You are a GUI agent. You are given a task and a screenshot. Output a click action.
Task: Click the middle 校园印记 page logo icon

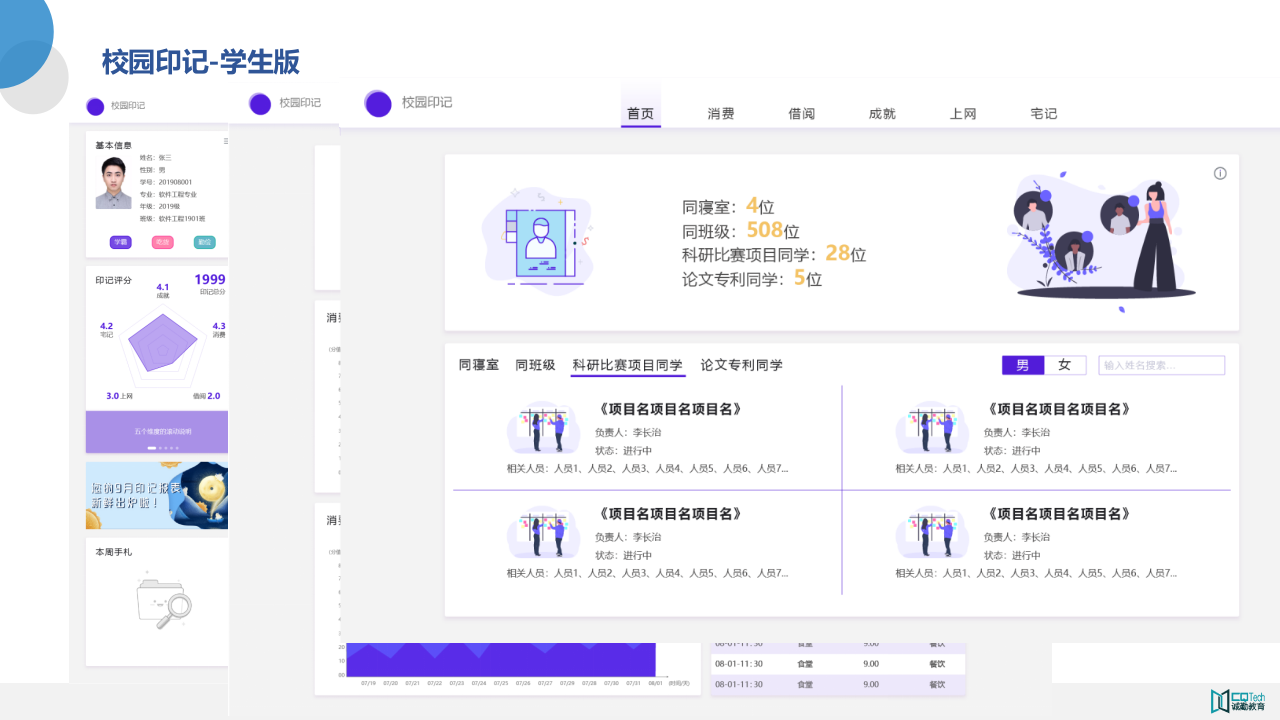tap(260, 103)
